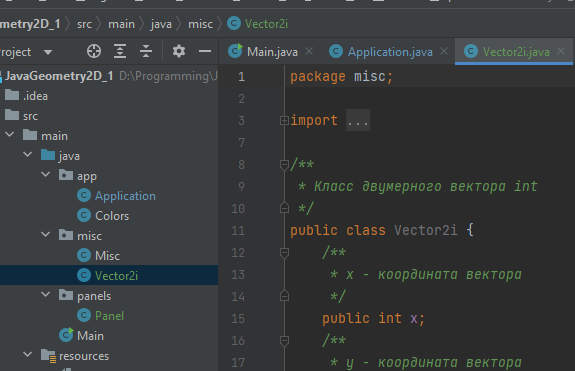The width and height of the screenshot is (575, 371).
Task: Open the Project panel settings gear
Action: (179, 51)
